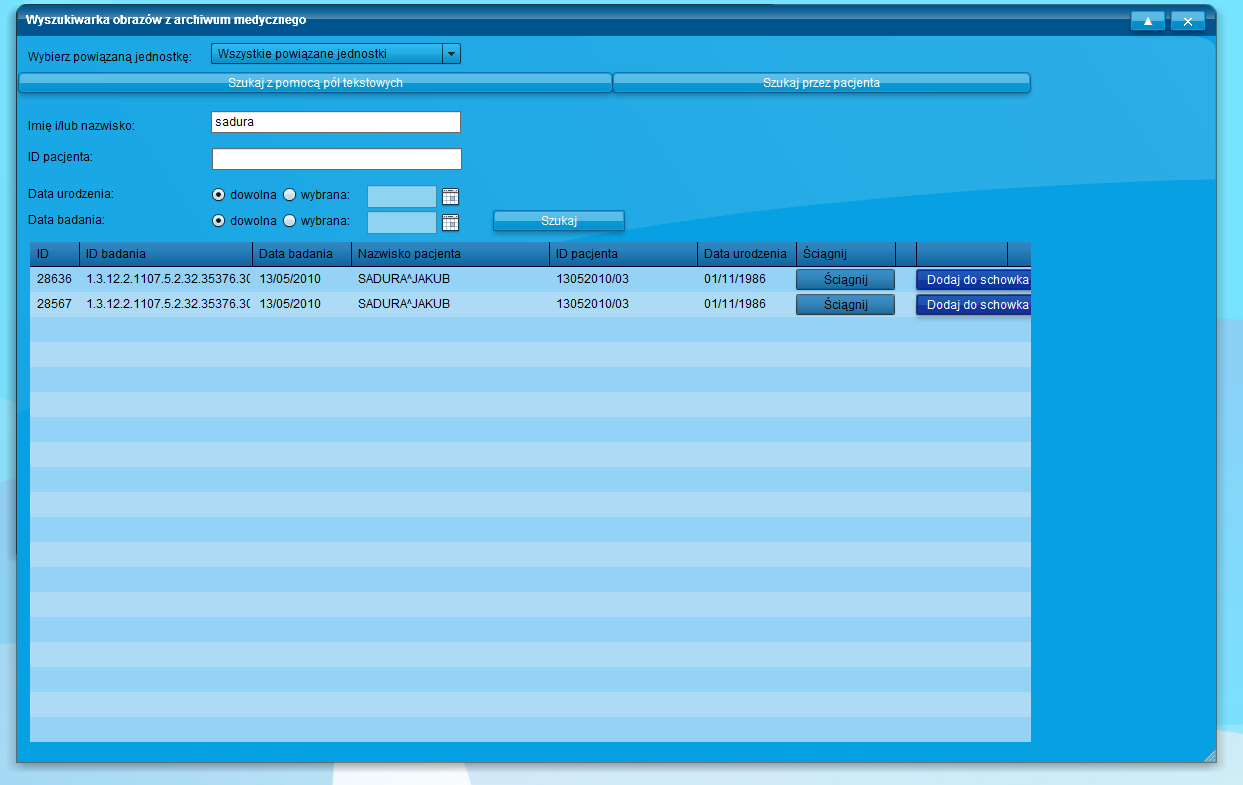The width and height of the screenshot is (1243, 785).
Task: Close the Wyszukiwarka obrazów window
Action: tap(1188, 21)
